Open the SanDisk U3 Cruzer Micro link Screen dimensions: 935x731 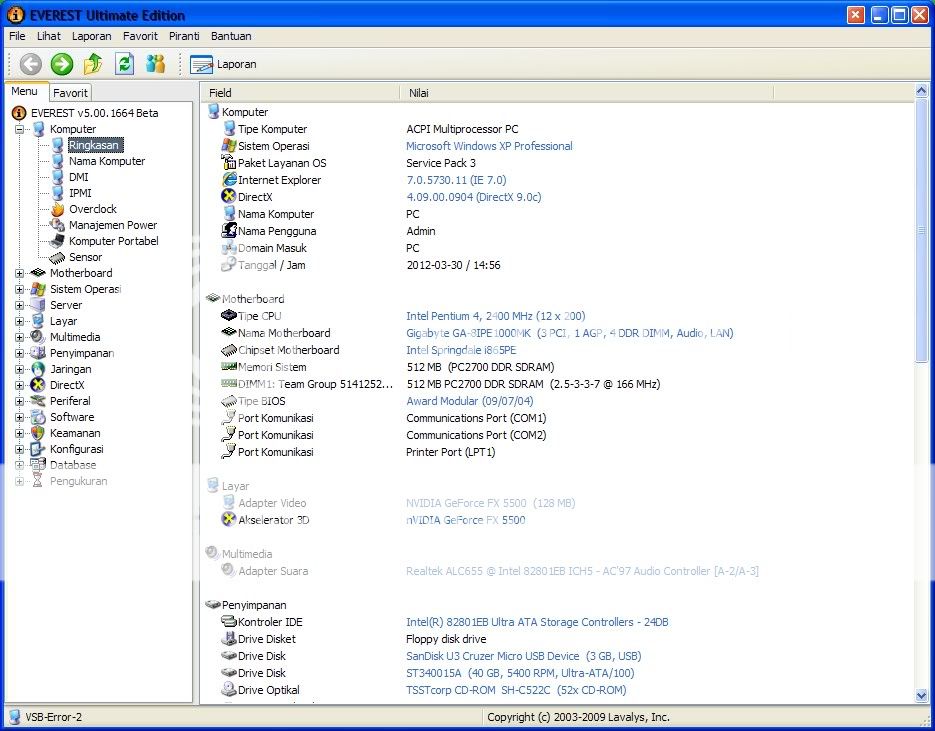pos(524,656)
